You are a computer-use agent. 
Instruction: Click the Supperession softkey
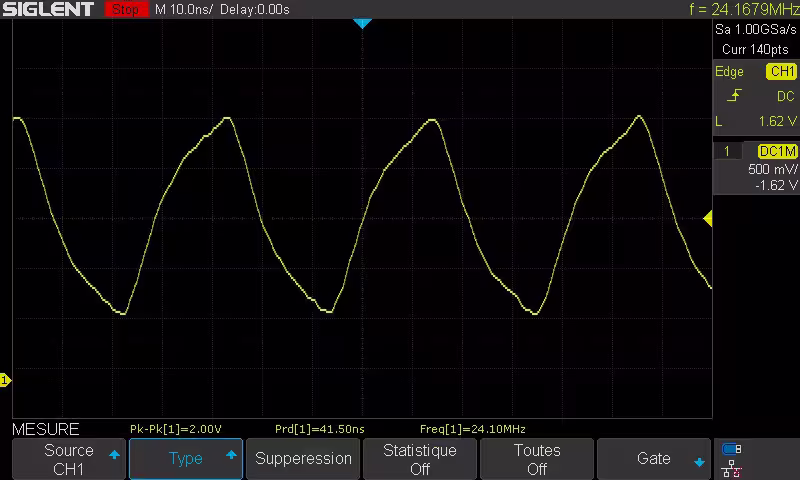point(303,459)
